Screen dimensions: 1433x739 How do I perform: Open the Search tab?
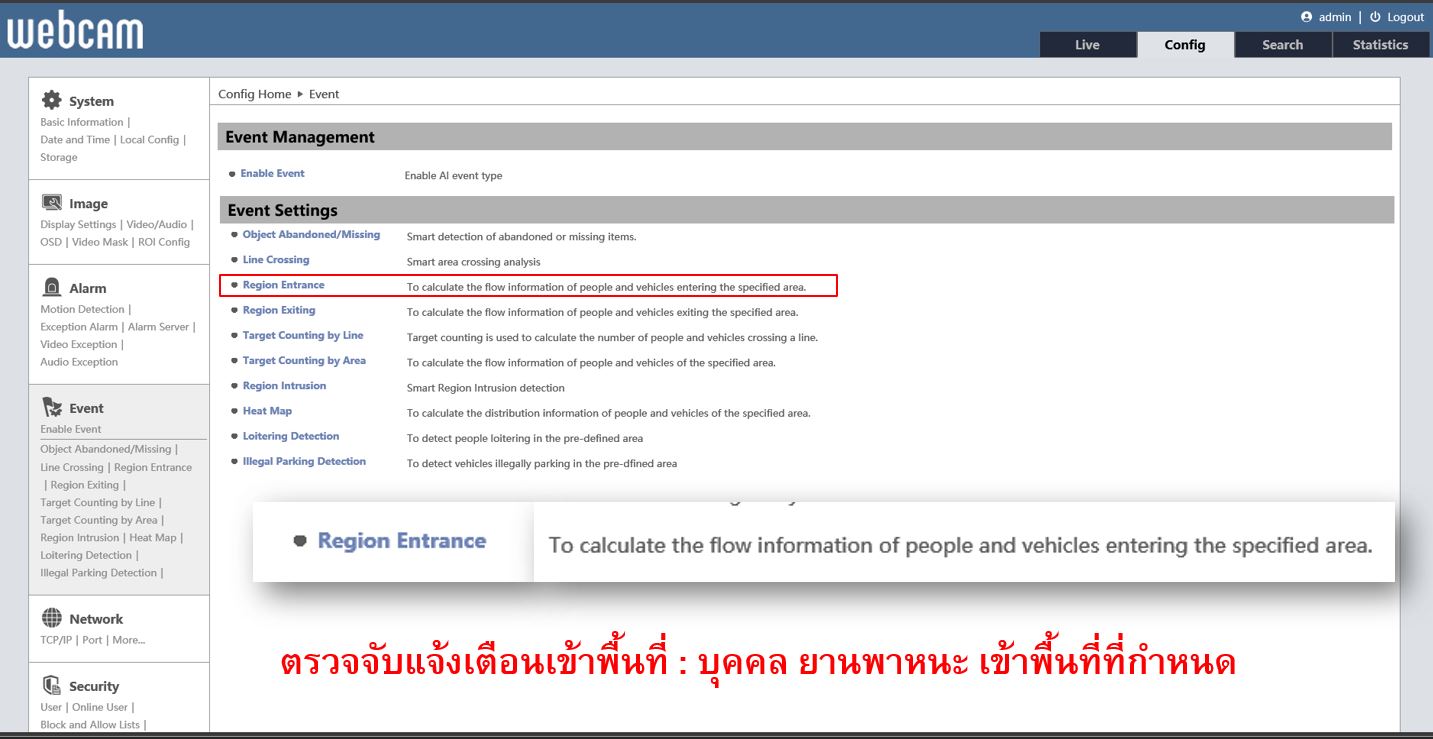pos(1282,45)
